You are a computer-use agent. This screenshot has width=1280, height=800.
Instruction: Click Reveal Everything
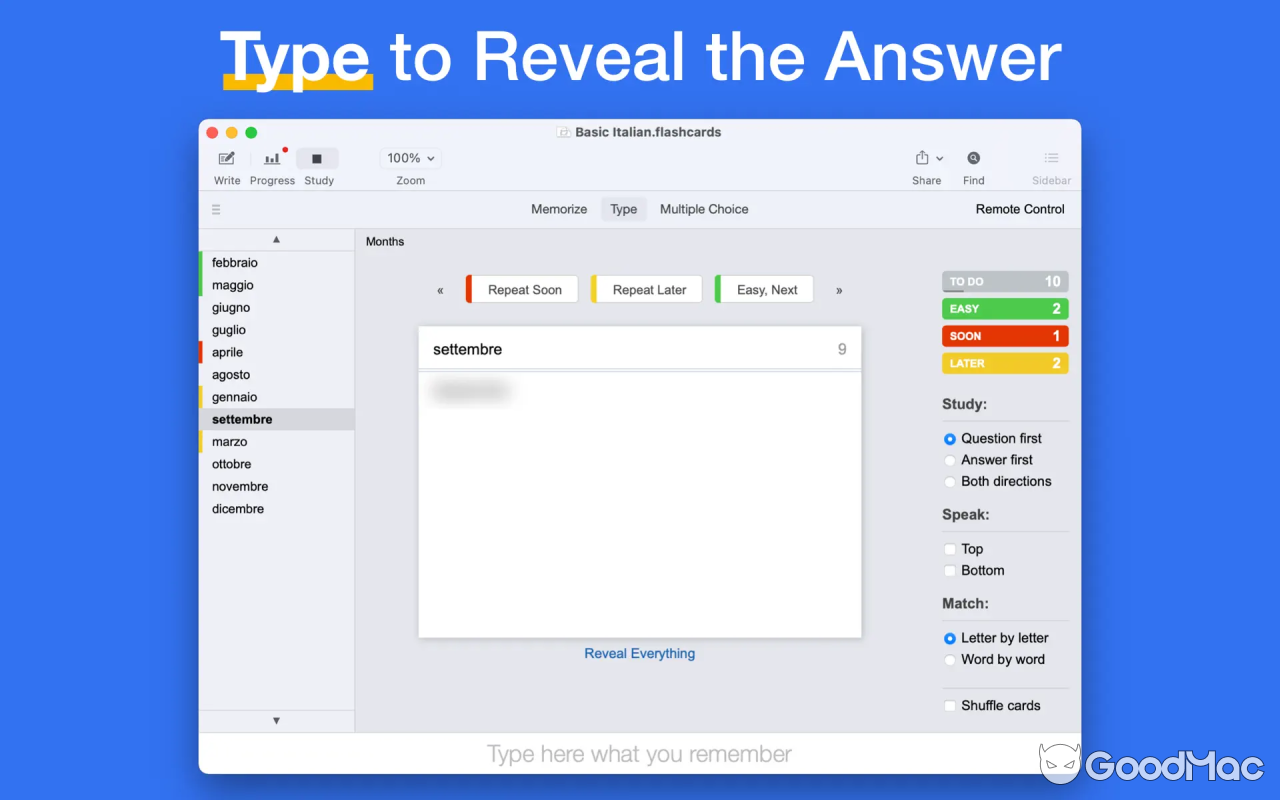(639, 653)
